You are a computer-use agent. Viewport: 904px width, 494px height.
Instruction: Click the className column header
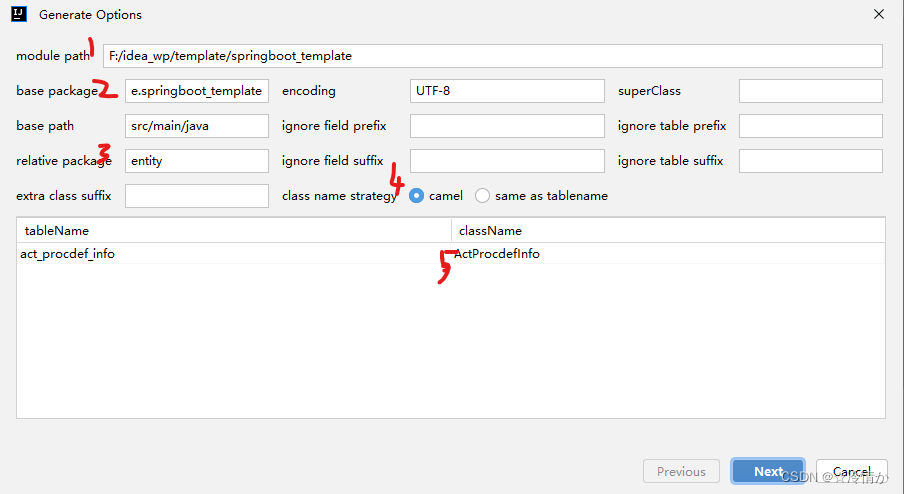pyautogui.click(x=668, y=231)
